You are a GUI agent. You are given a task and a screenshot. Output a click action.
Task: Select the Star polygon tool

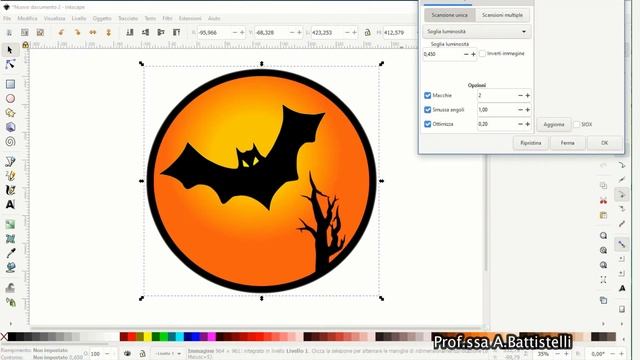click(10, 113)
